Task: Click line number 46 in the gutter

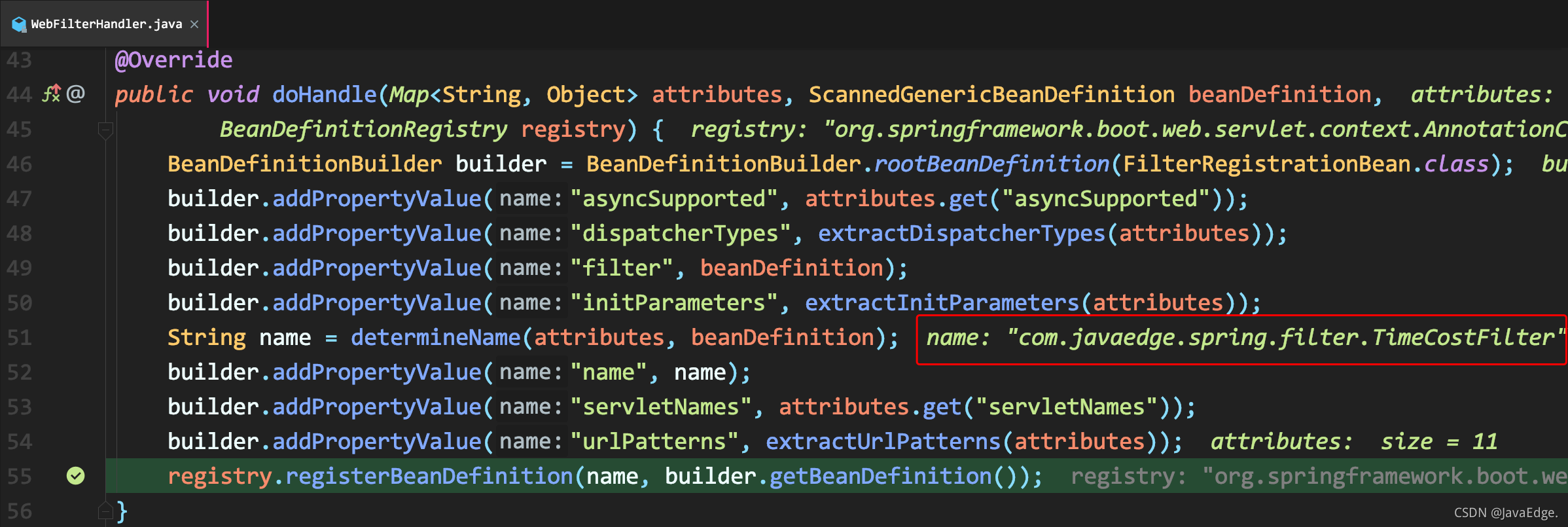Action: click(x=19, y=164)
